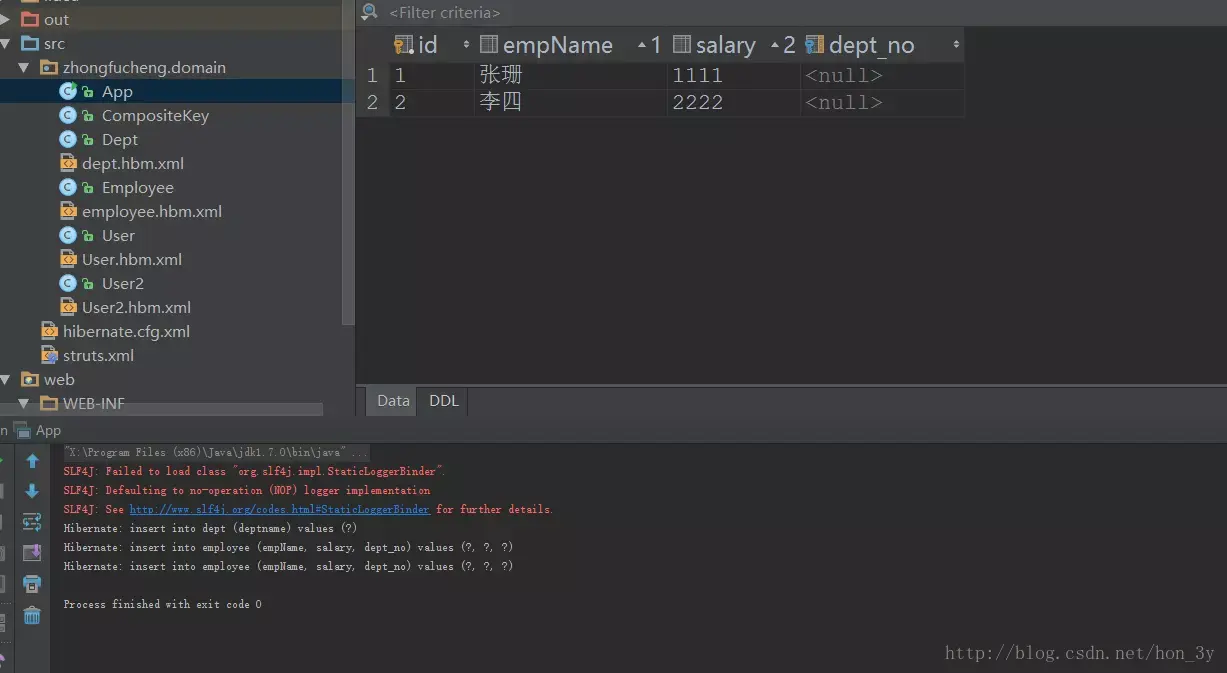Click the Up the Stack Trace arrow
1227x673 pixels.
(x=32, y=461)
